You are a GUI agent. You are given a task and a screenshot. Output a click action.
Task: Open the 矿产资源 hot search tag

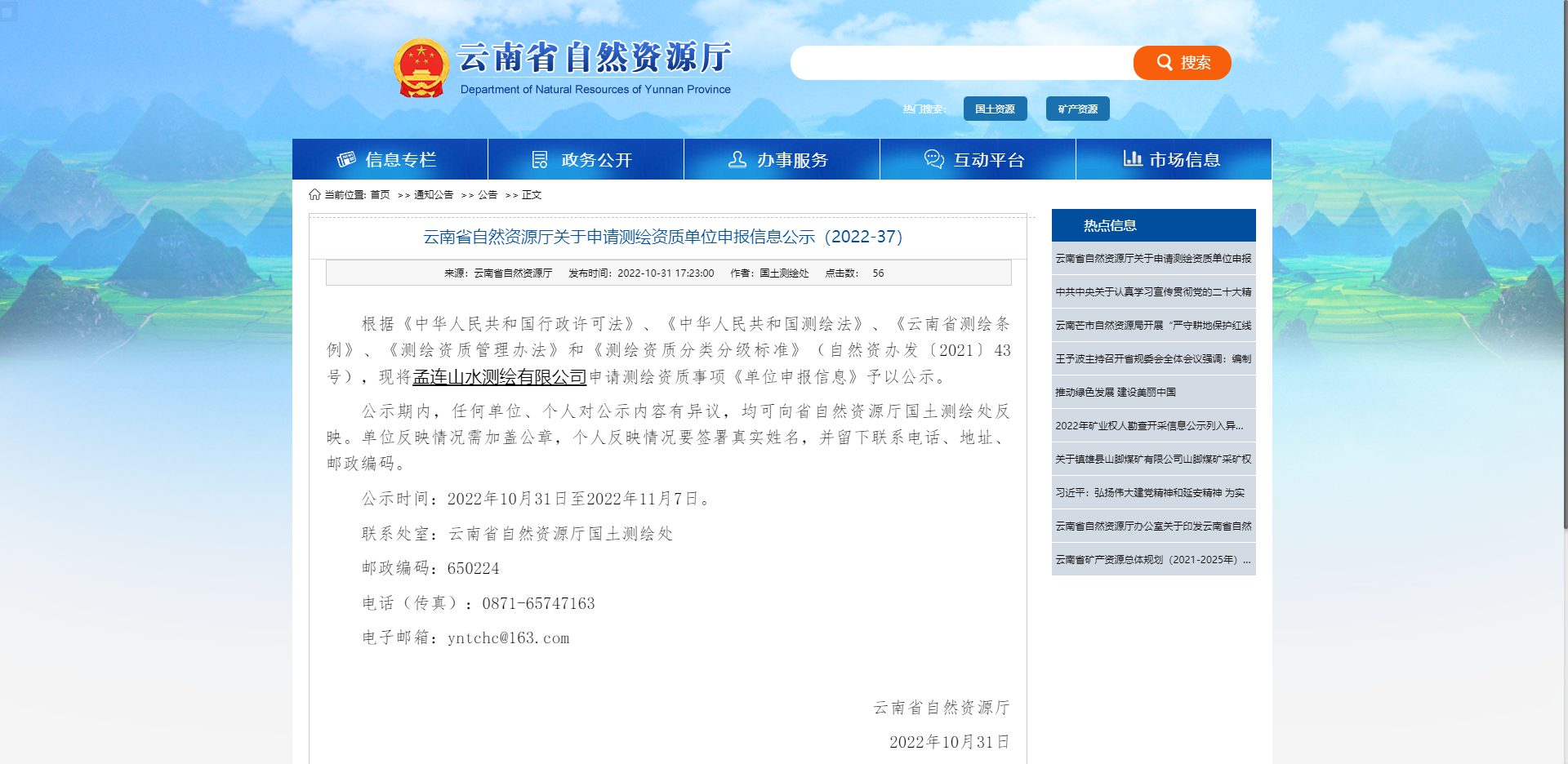tap(1077, 108)
